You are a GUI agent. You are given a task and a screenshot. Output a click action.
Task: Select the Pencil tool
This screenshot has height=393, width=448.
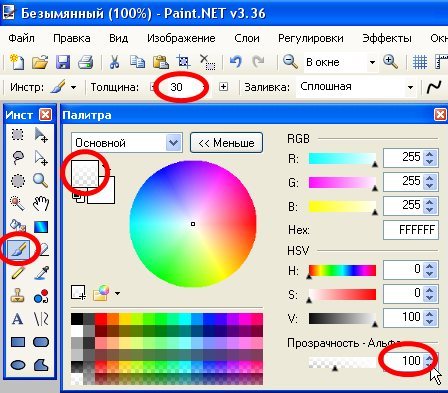18,273
